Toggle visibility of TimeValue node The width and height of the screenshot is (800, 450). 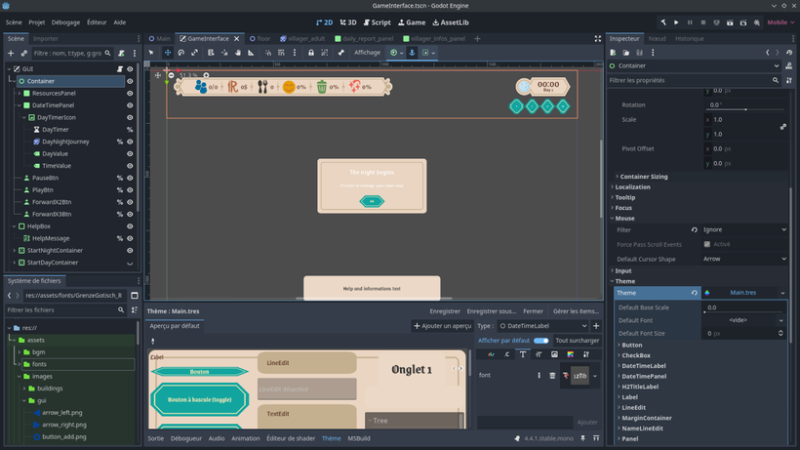pyautogui.click(x=130, y=166)
